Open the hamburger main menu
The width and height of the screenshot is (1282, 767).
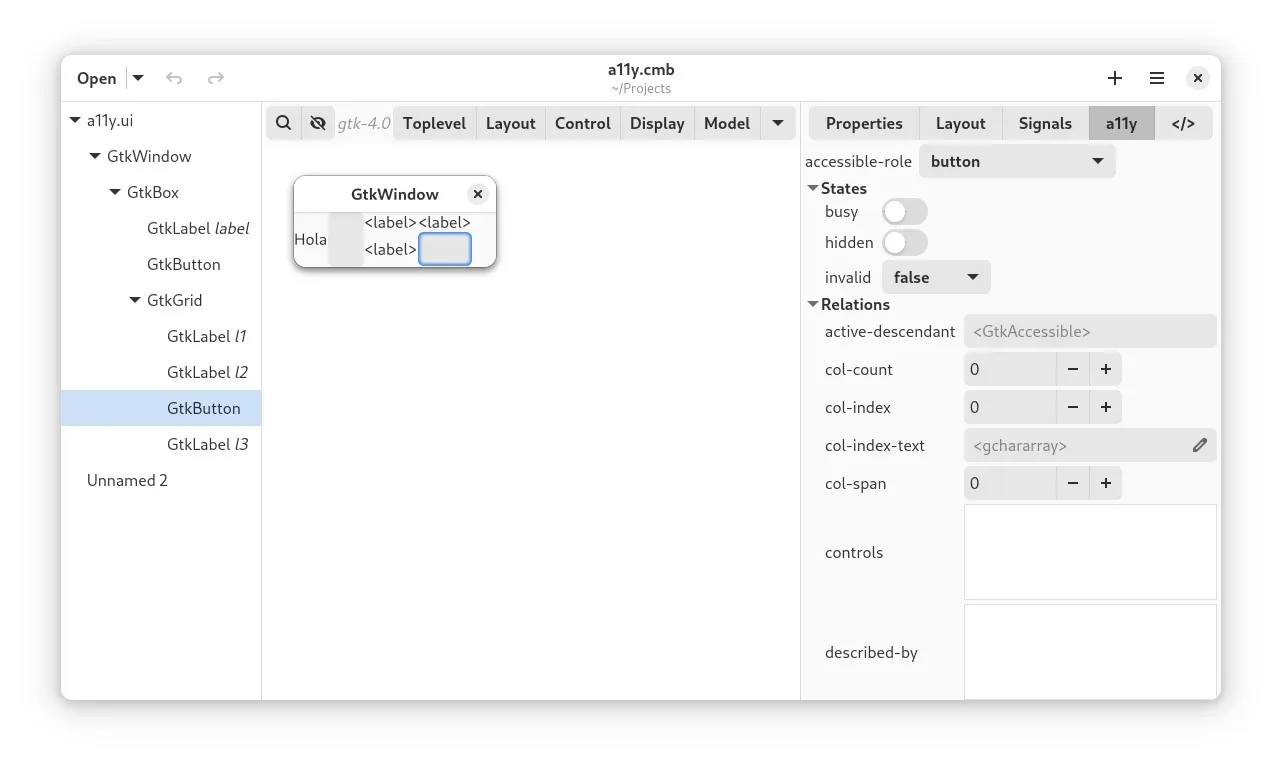[1156, 78]
